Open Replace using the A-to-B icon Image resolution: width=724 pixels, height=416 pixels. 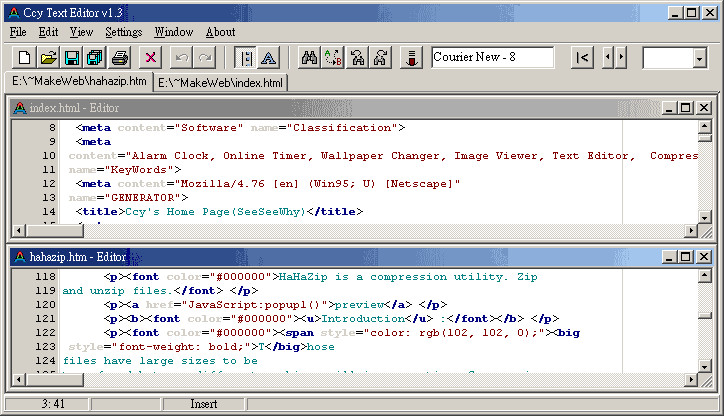coord(333,58)
